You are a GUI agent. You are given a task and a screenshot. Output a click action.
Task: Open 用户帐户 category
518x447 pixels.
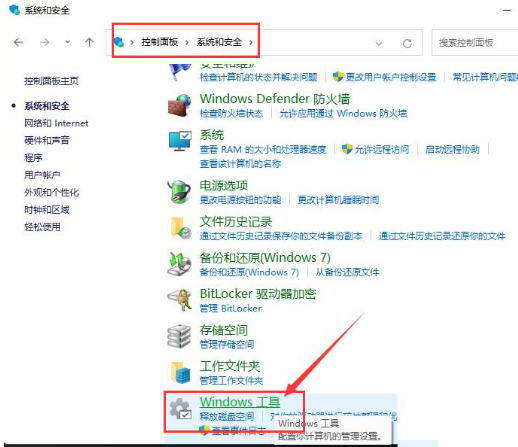pos(42,175)
